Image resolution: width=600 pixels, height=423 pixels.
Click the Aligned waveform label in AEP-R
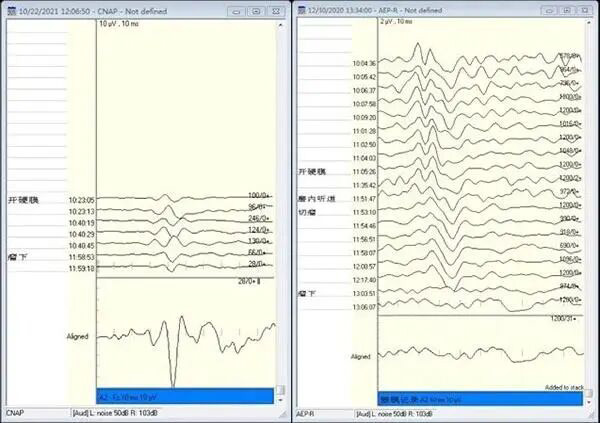pyautogui.click(x=361, y=356)
